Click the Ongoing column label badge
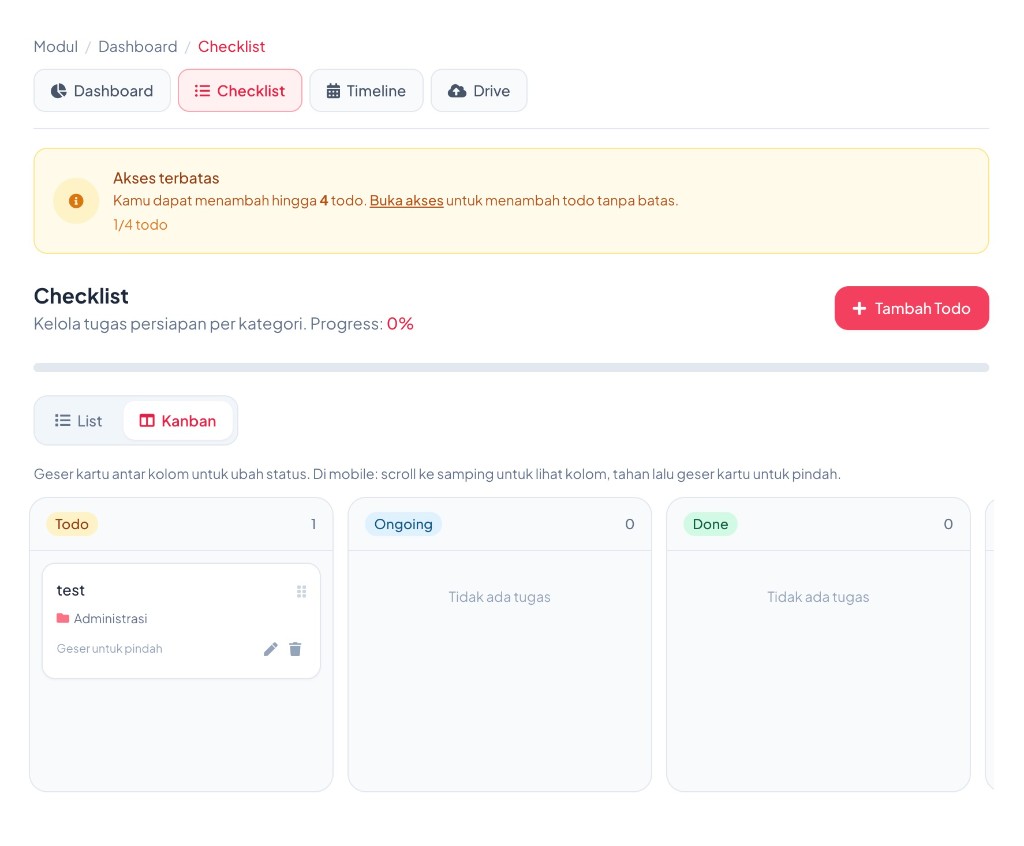Image resolution: width=1024 pixels, height=846 pixels. (x=403, y=524)
